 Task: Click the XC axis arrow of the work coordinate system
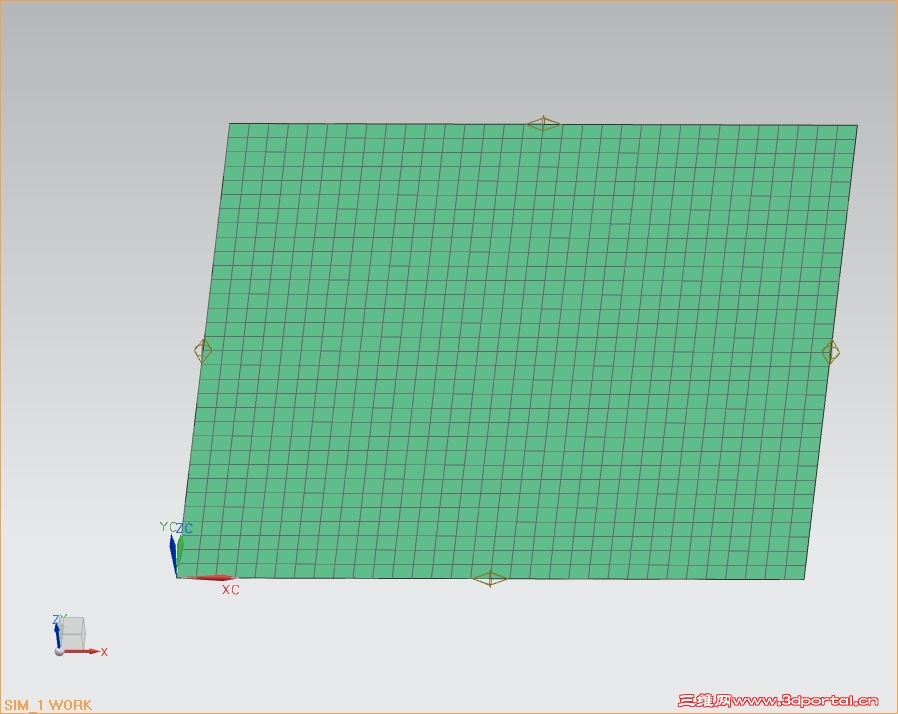(x=210, y=578)
